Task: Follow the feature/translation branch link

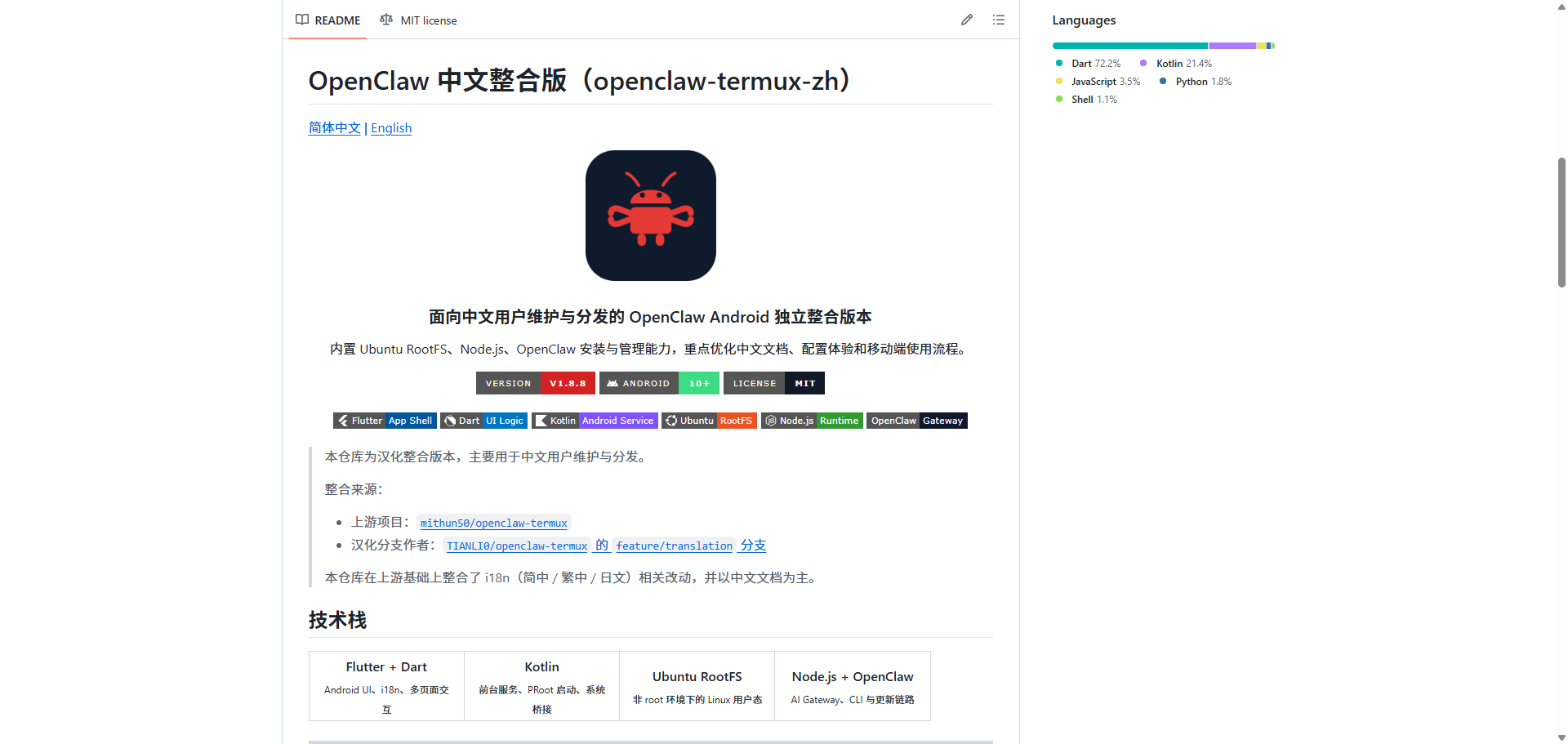Action: tap(674, 546)
